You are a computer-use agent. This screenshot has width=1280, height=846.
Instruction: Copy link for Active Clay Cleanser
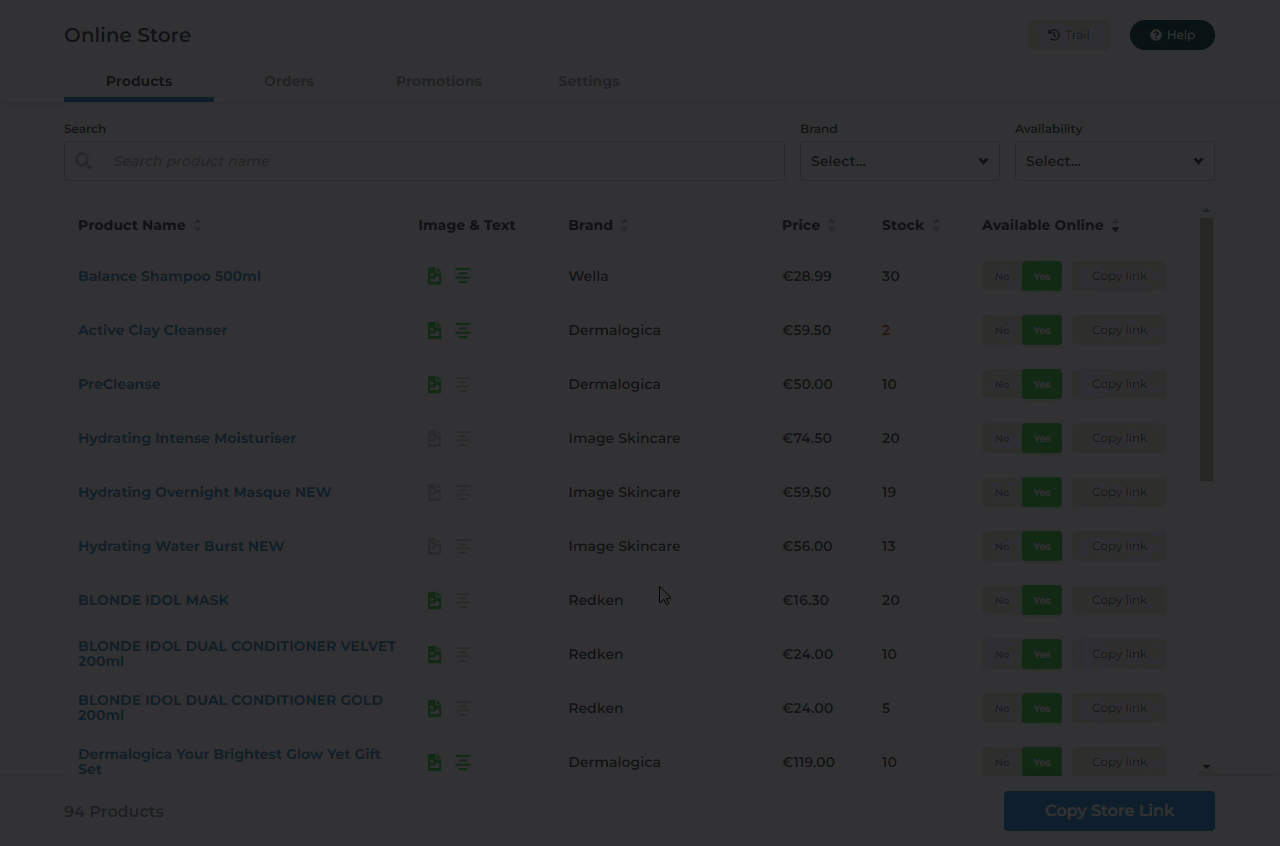pyautogui.click(x=1119, y=330)
